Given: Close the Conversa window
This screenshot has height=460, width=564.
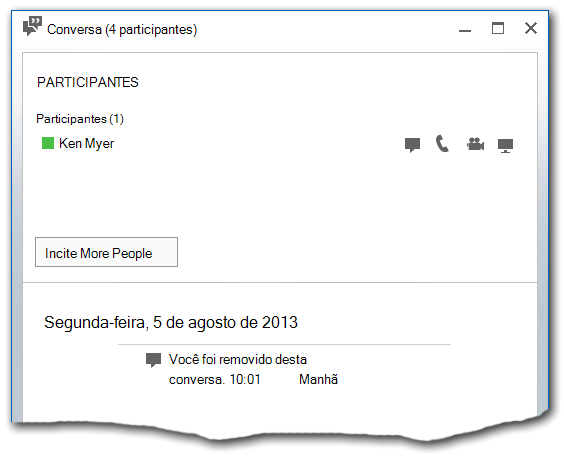Looking at the screenshot, I should 531,28.
